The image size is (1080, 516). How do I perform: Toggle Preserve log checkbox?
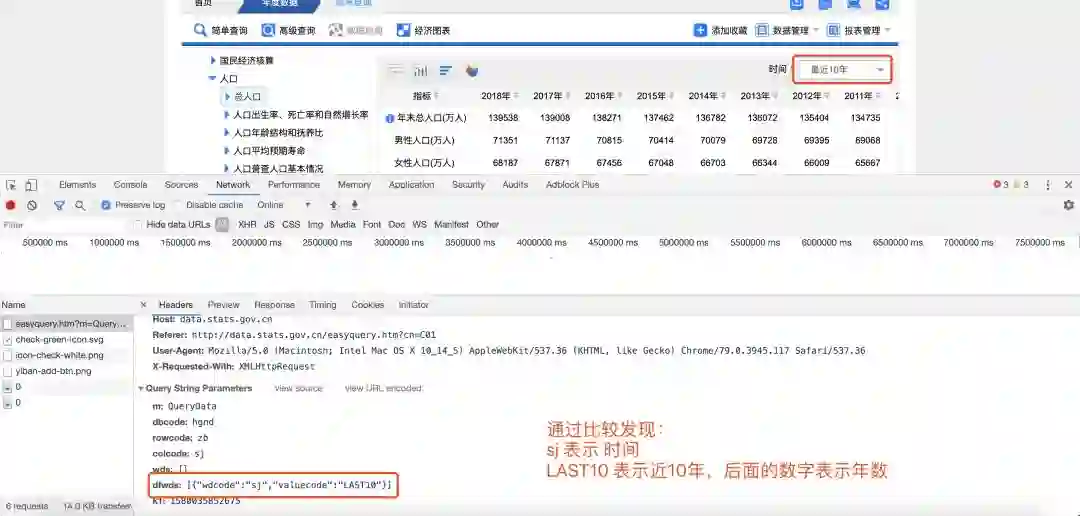click(x=105, y=205)
